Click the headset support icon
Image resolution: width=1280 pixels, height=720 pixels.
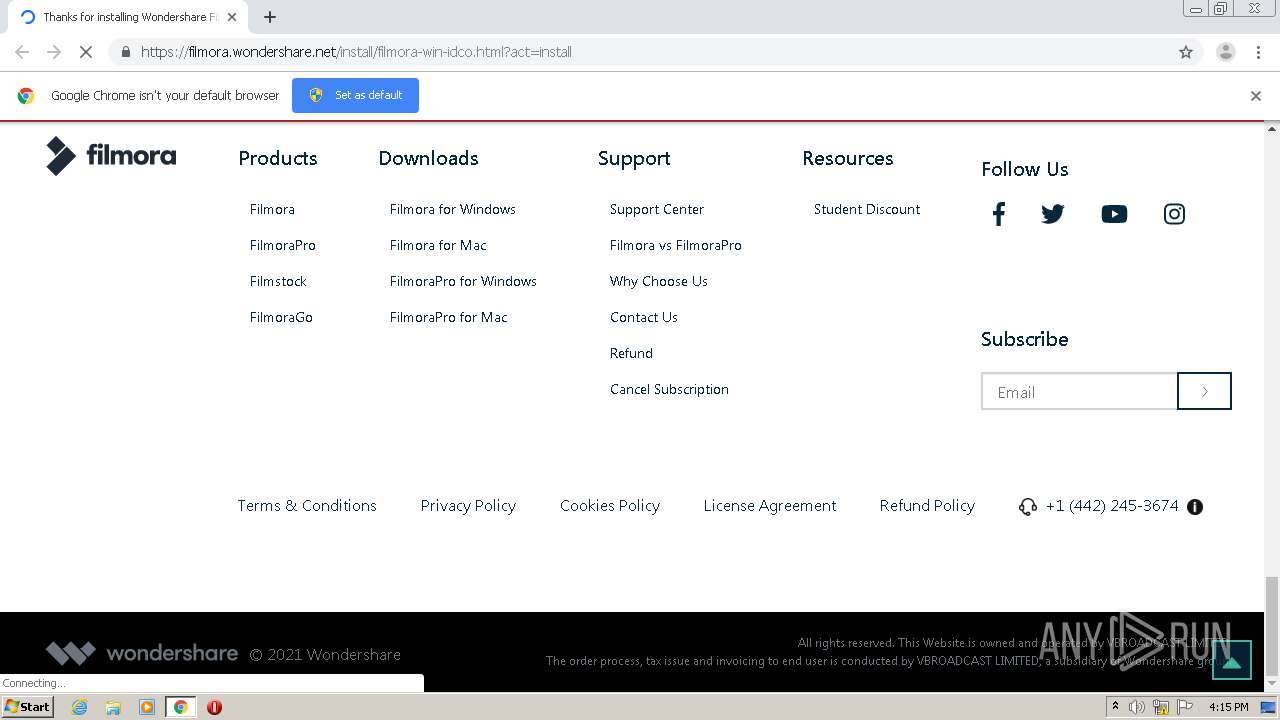[1027, 507]
